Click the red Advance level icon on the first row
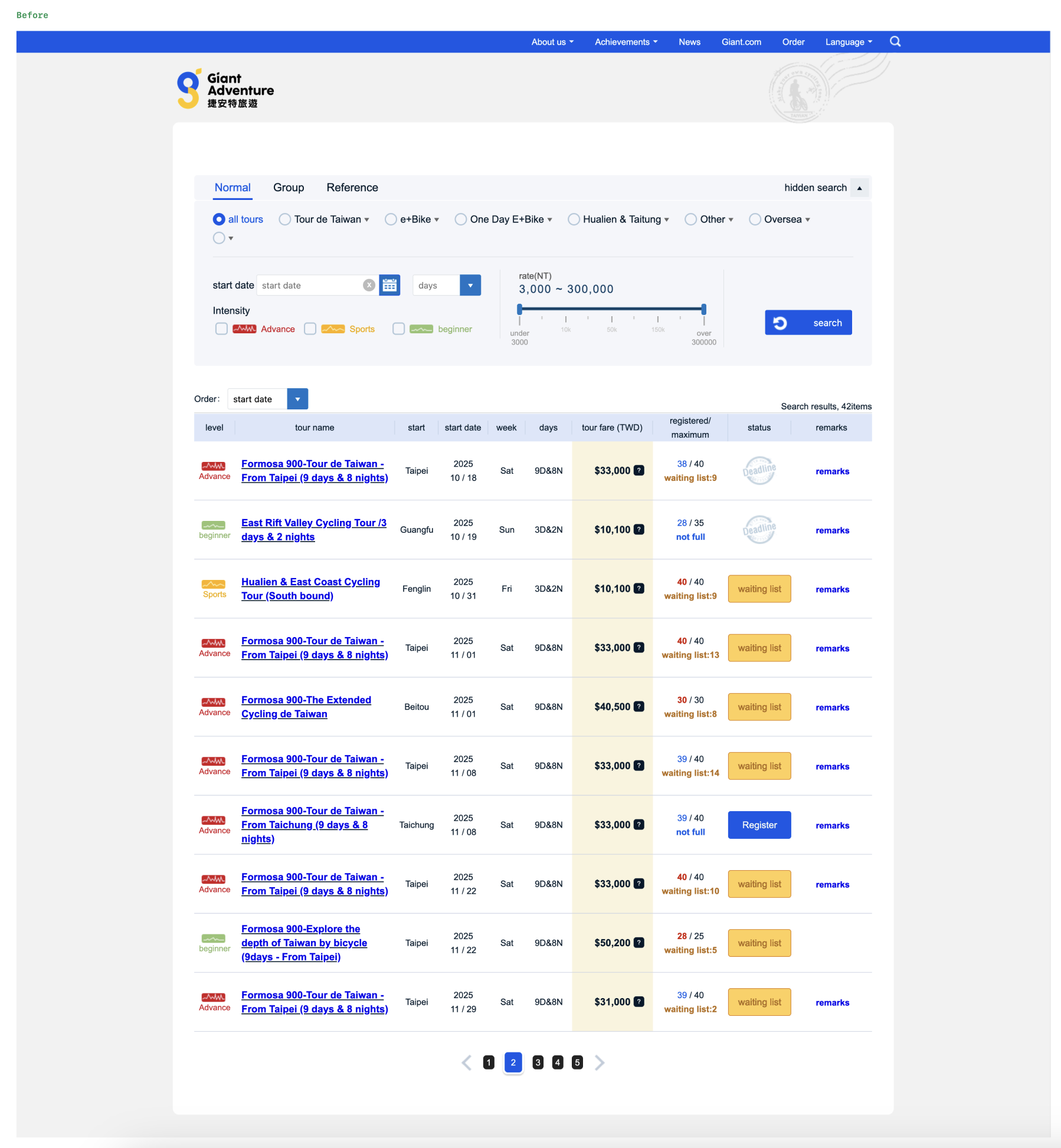The height and width of the screenshot is (1148, 1061). (x=214, y=467)
